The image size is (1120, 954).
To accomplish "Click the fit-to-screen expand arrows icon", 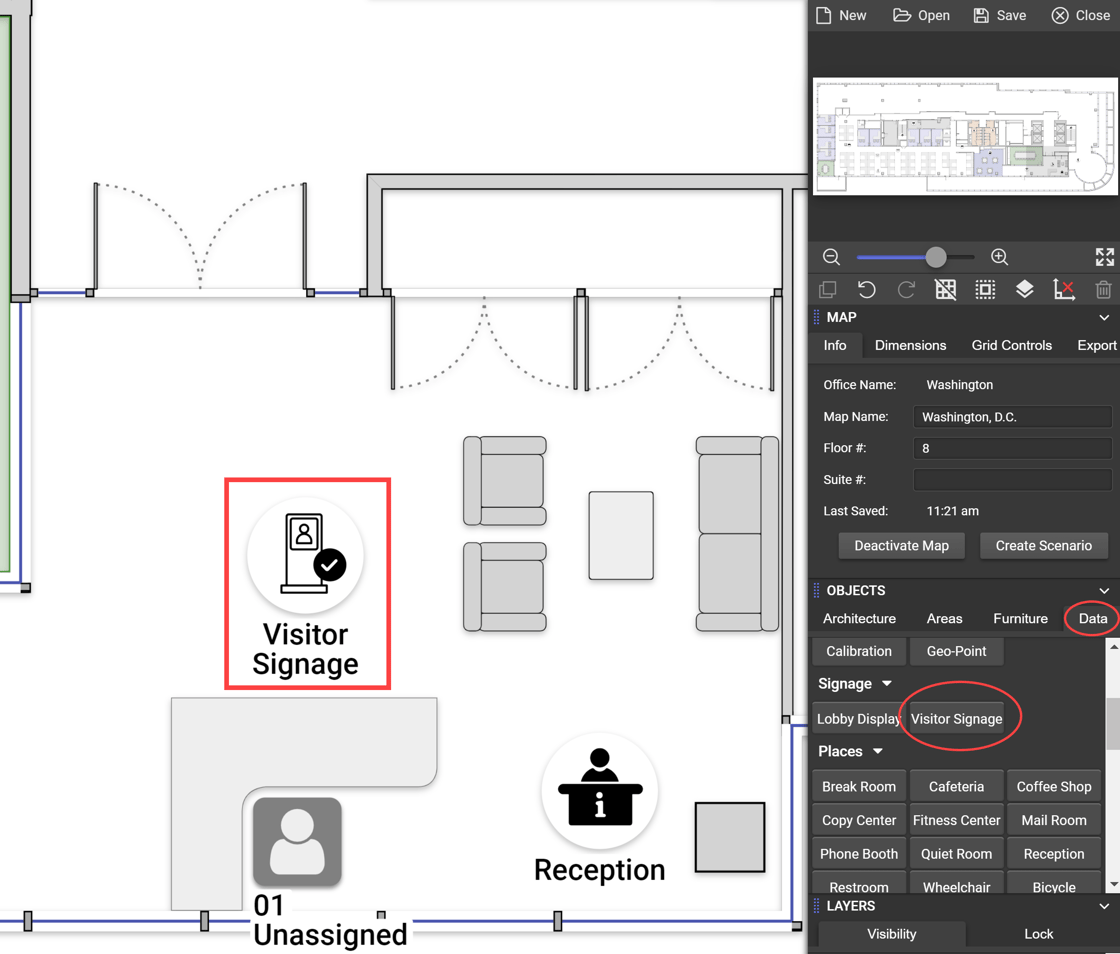I will point(1104,257).
